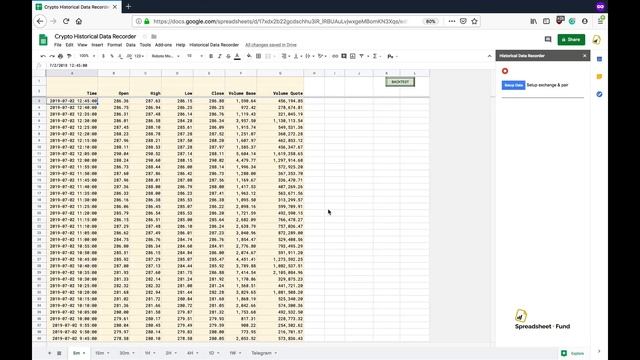Switch to the 30m sheet tab

coord(127,353)
